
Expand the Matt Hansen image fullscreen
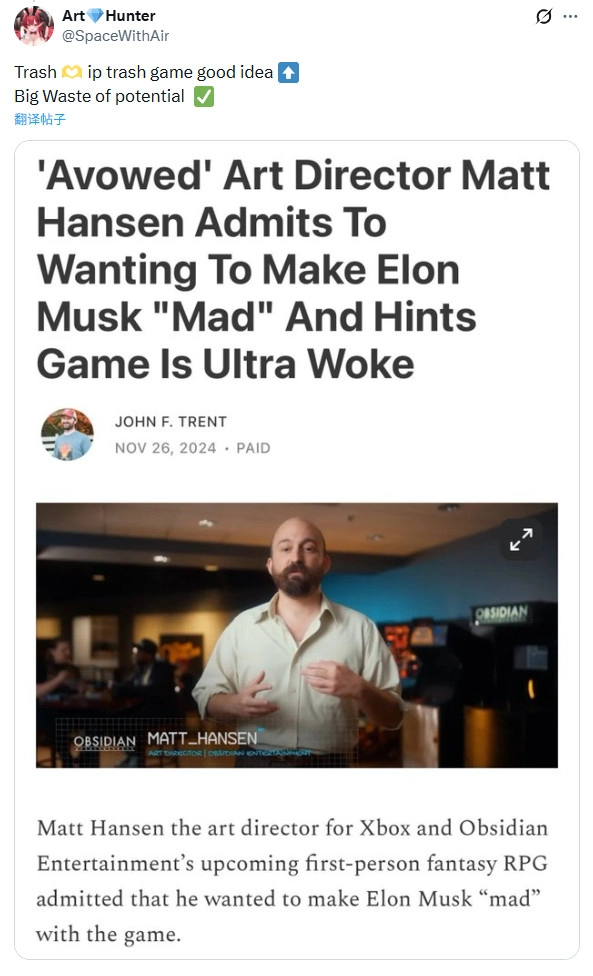(x=521, y=540)
